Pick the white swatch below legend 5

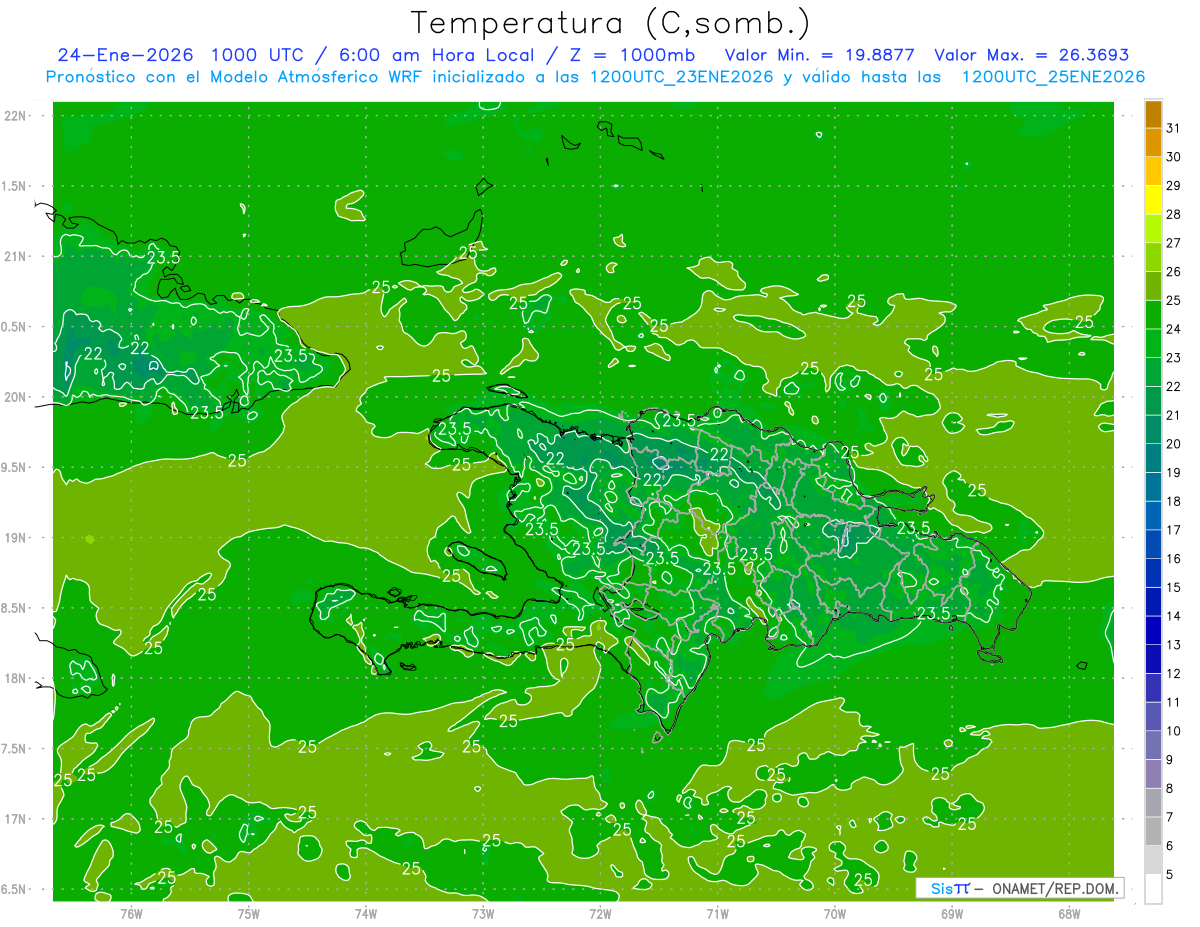point(1153,888)
